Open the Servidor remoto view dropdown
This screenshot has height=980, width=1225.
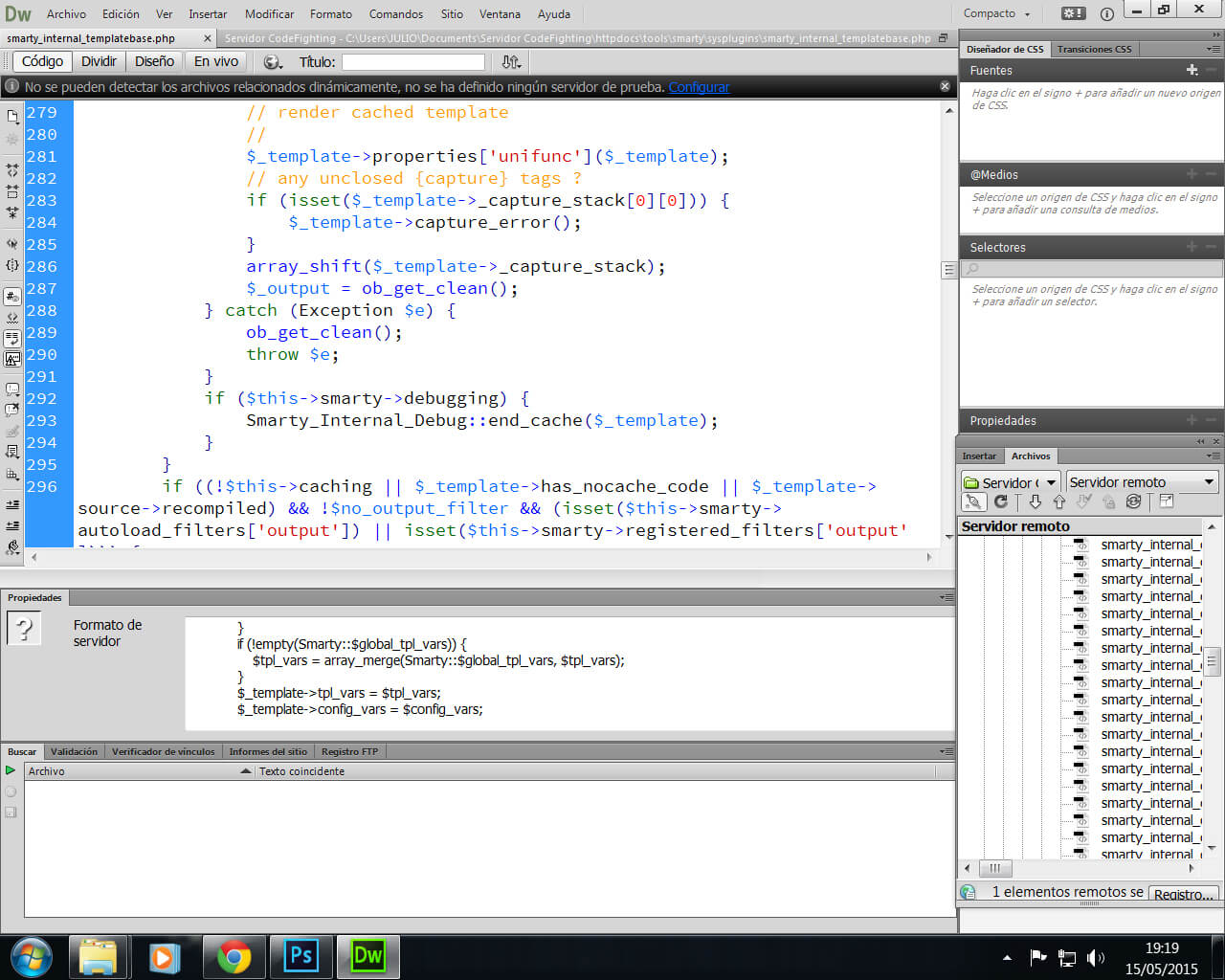coord(1142,482)
